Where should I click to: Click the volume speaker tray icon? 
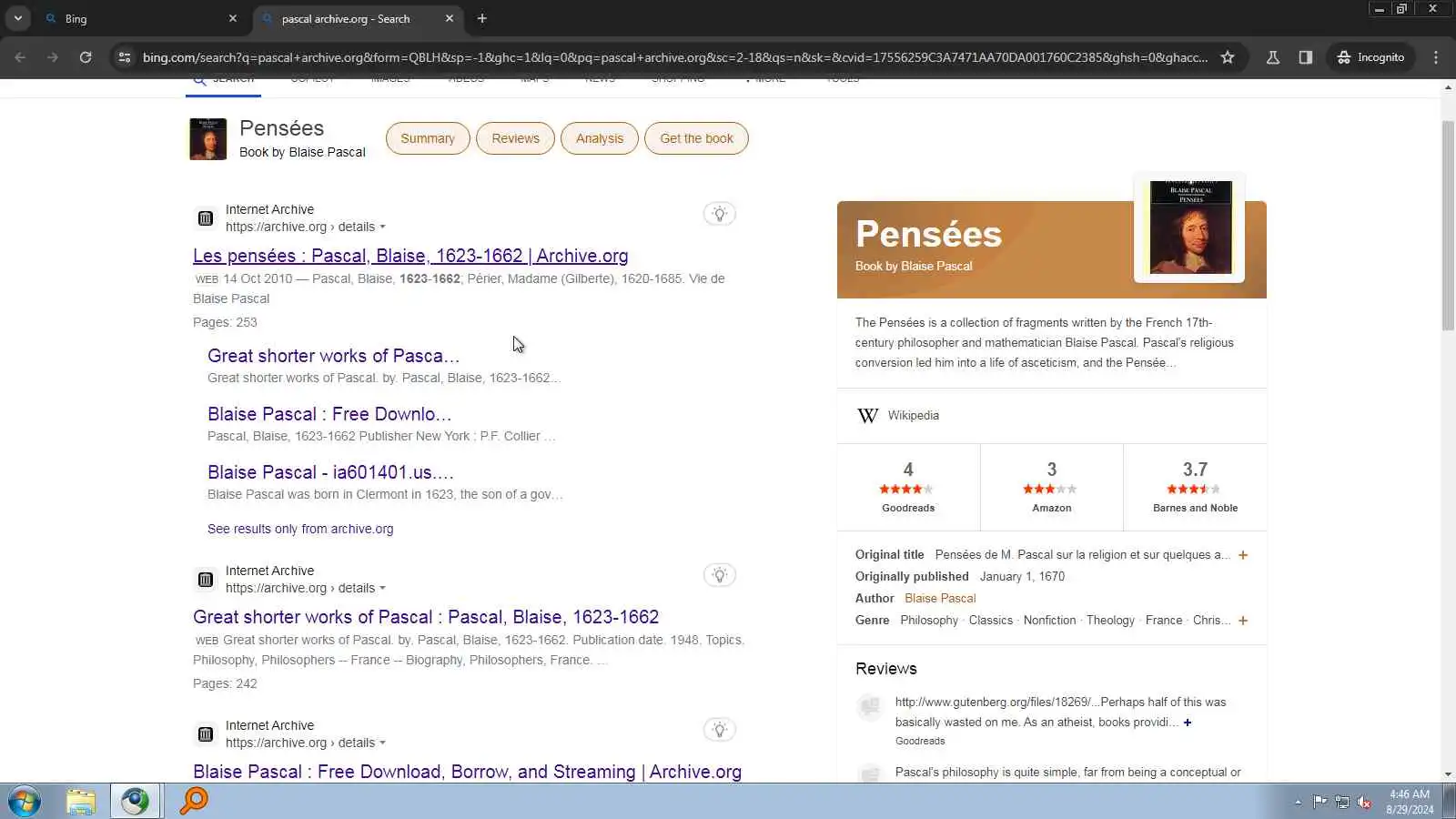click(1364, 802)
